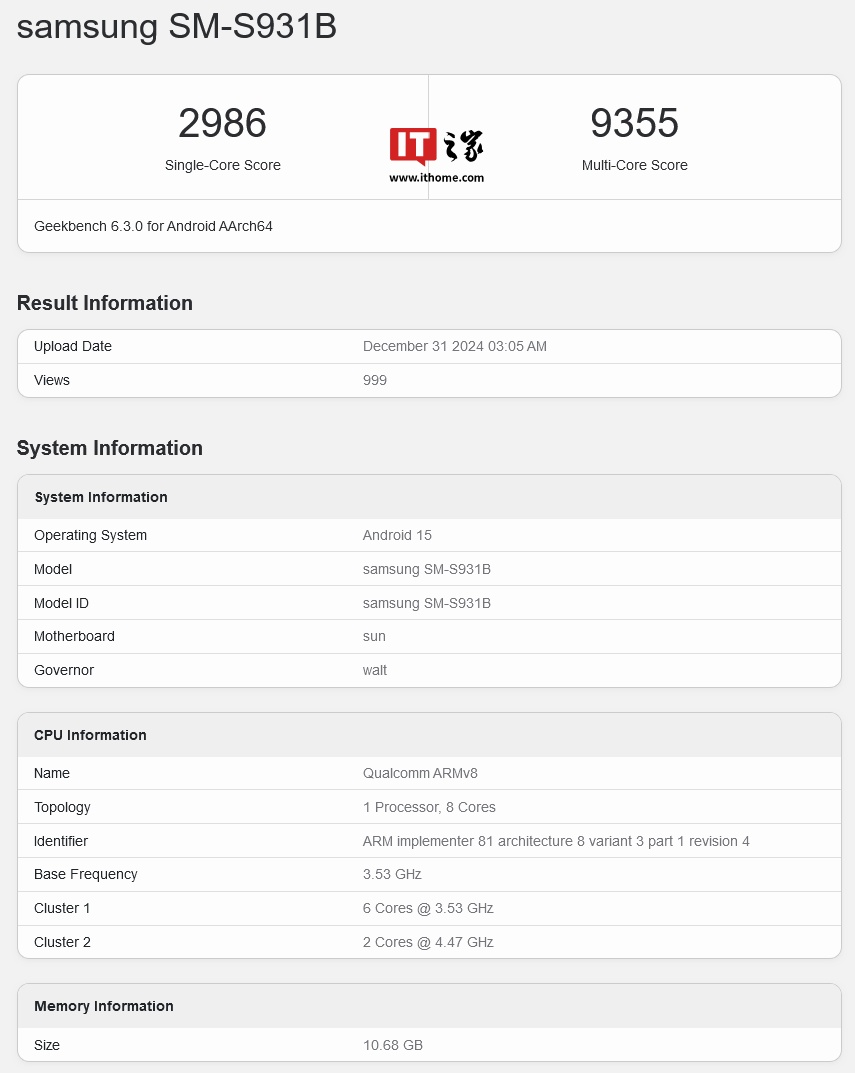Click the www.ithome.com URL text
855x1073 pixels.
pos(436,178)
